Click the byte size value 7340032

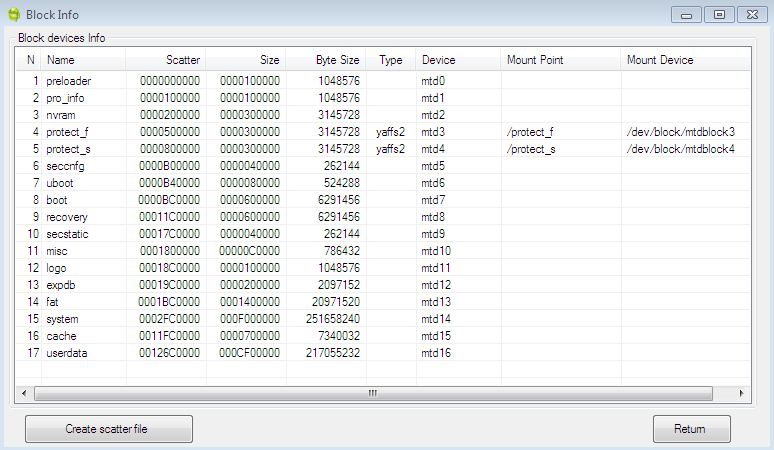pyautogui.click(x=339, y=336)
